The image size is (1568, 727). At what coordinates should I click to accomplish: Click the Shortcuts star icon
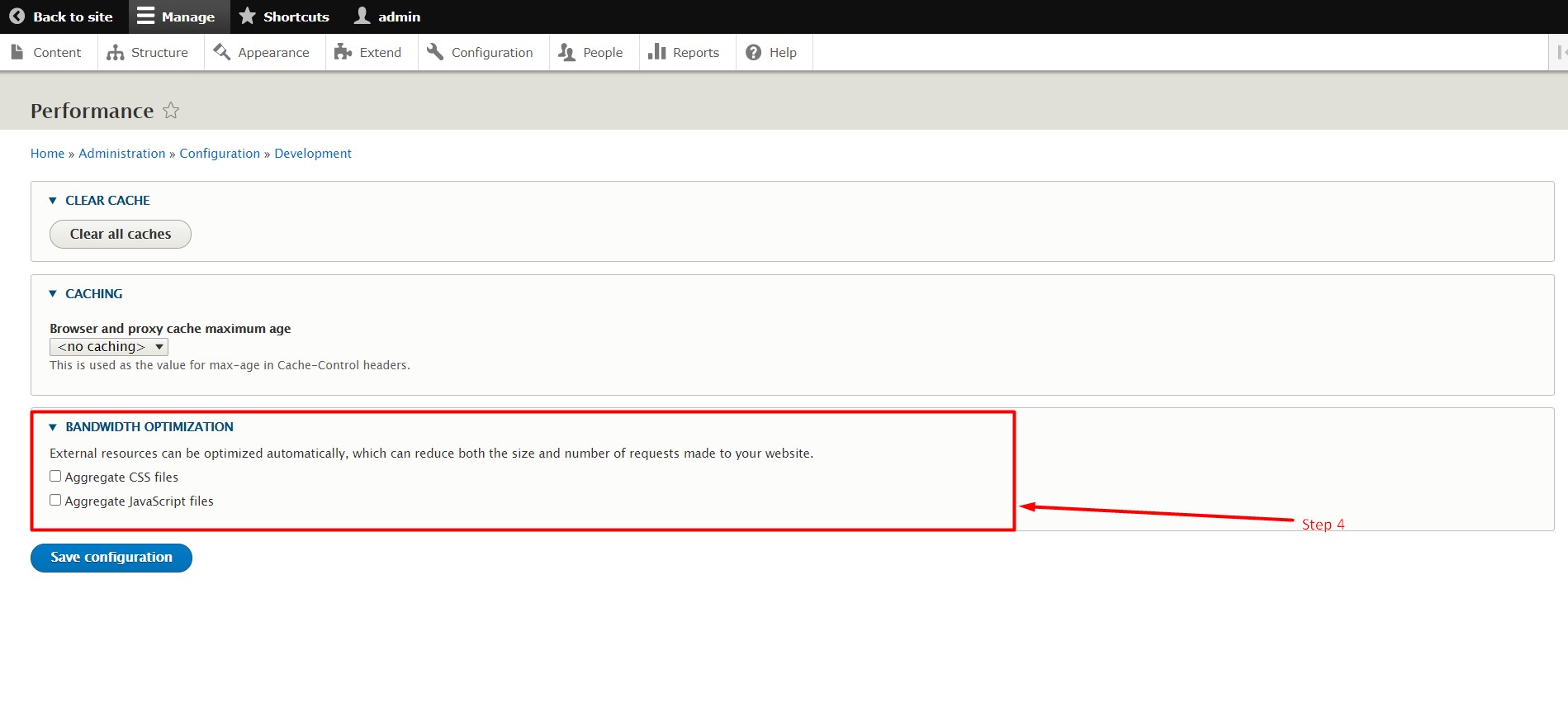pyautogui.click(x=247, y=16)
